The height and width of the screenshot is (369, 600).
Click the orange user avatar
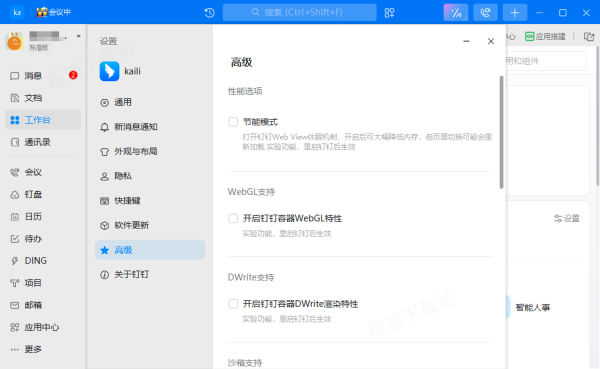15,41
